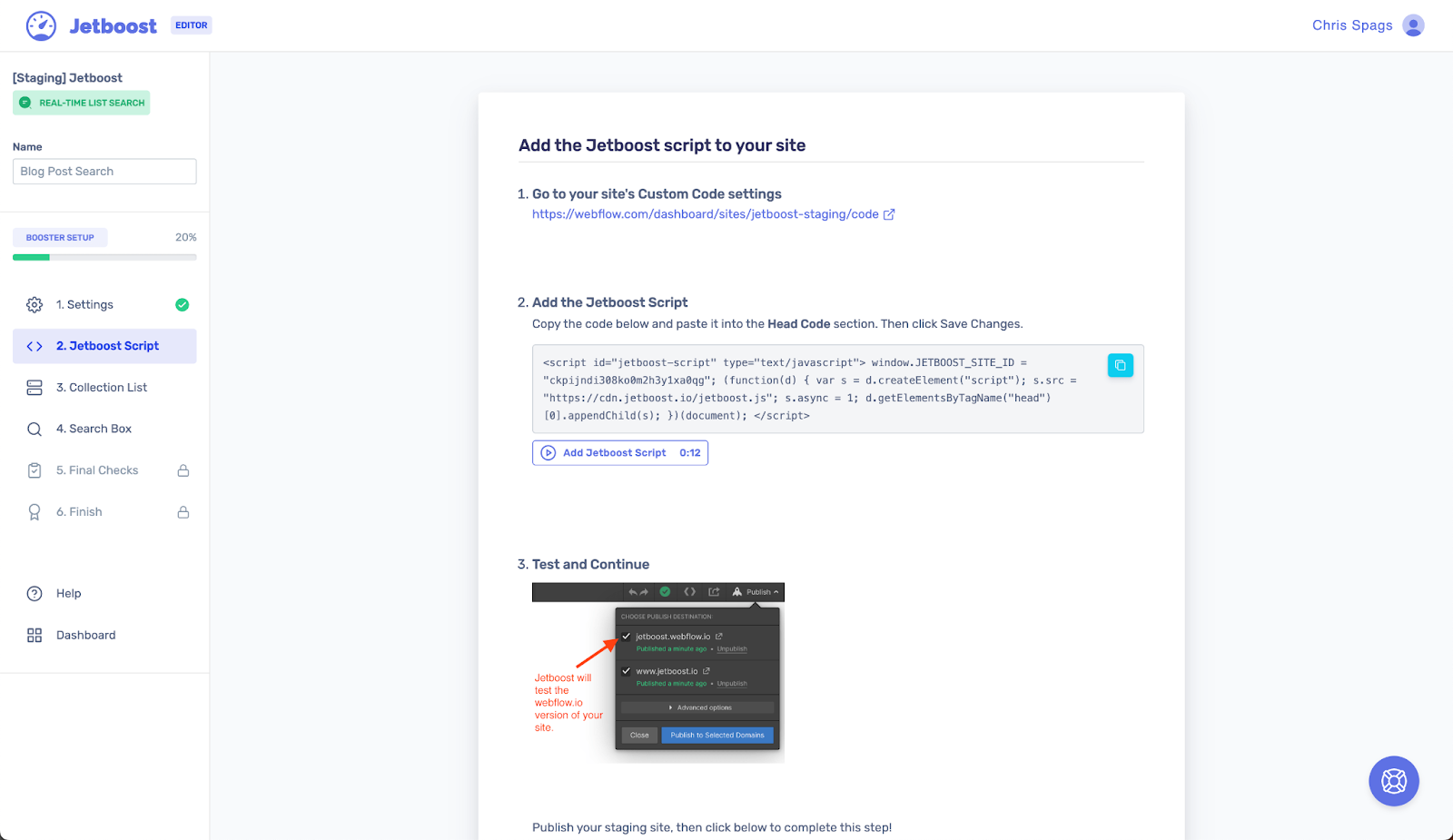Click the 'Go to your site's Custom Code settings' heading
Image resolution: width=1453 pixels, height=840 pixels.
coord(657,194)
